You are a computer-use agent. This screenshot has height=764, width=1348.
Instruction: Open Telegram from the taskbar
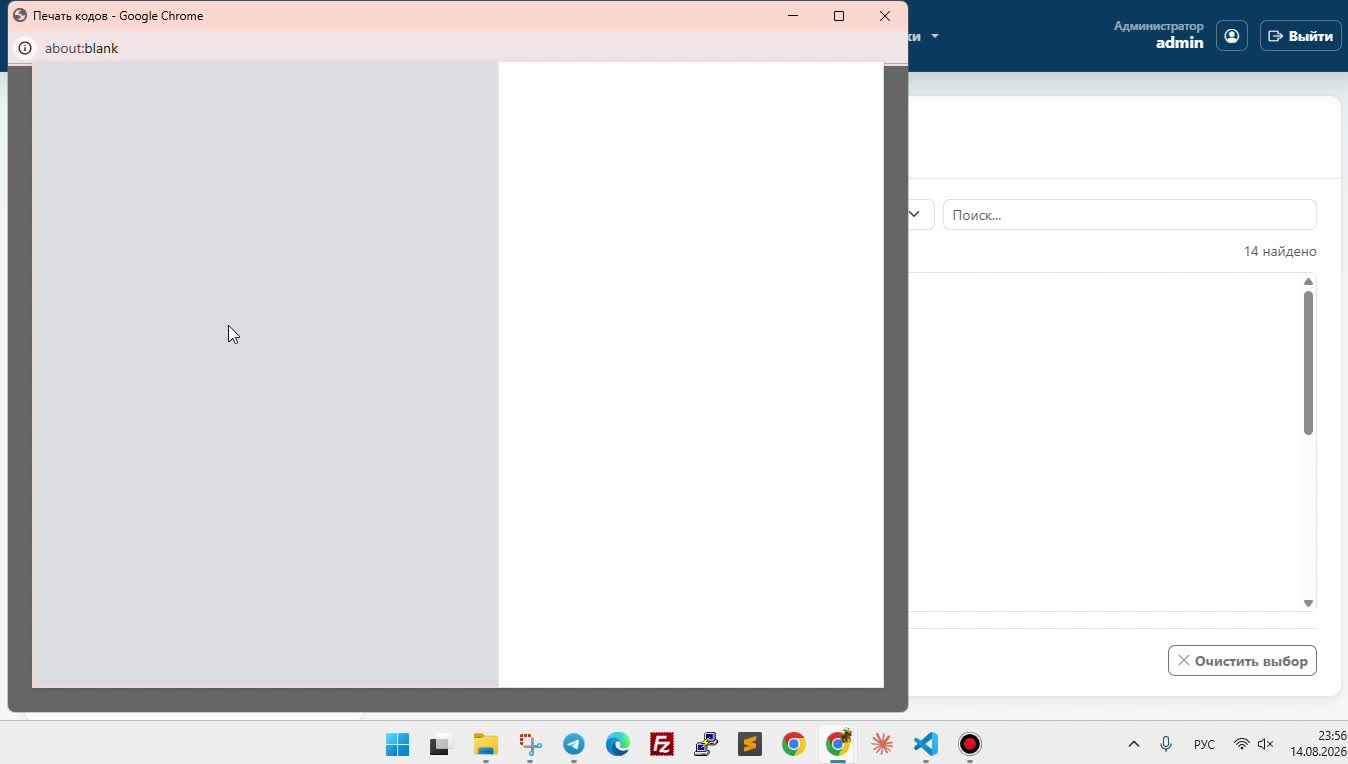(574, 744)
